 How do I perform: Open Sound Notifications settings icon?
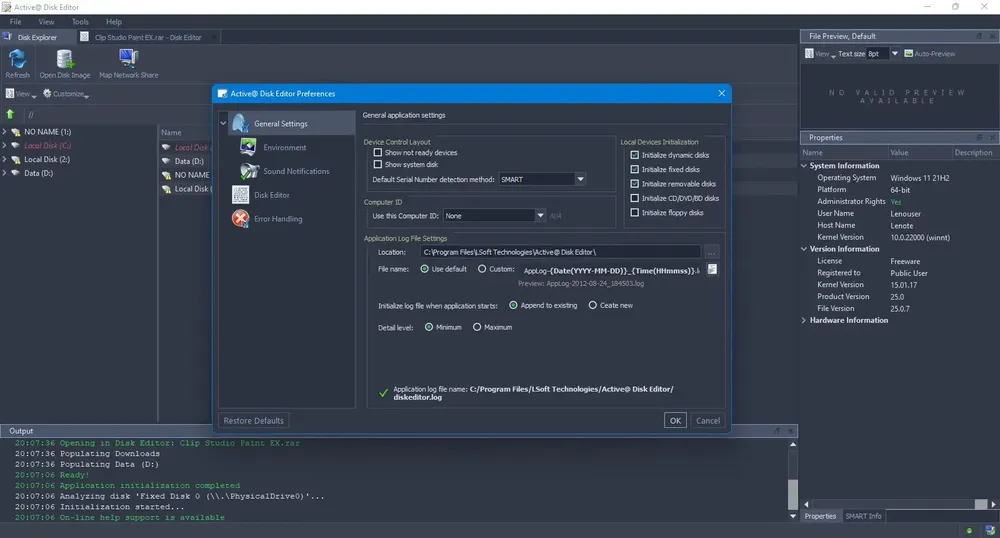[x=249, y=171]
